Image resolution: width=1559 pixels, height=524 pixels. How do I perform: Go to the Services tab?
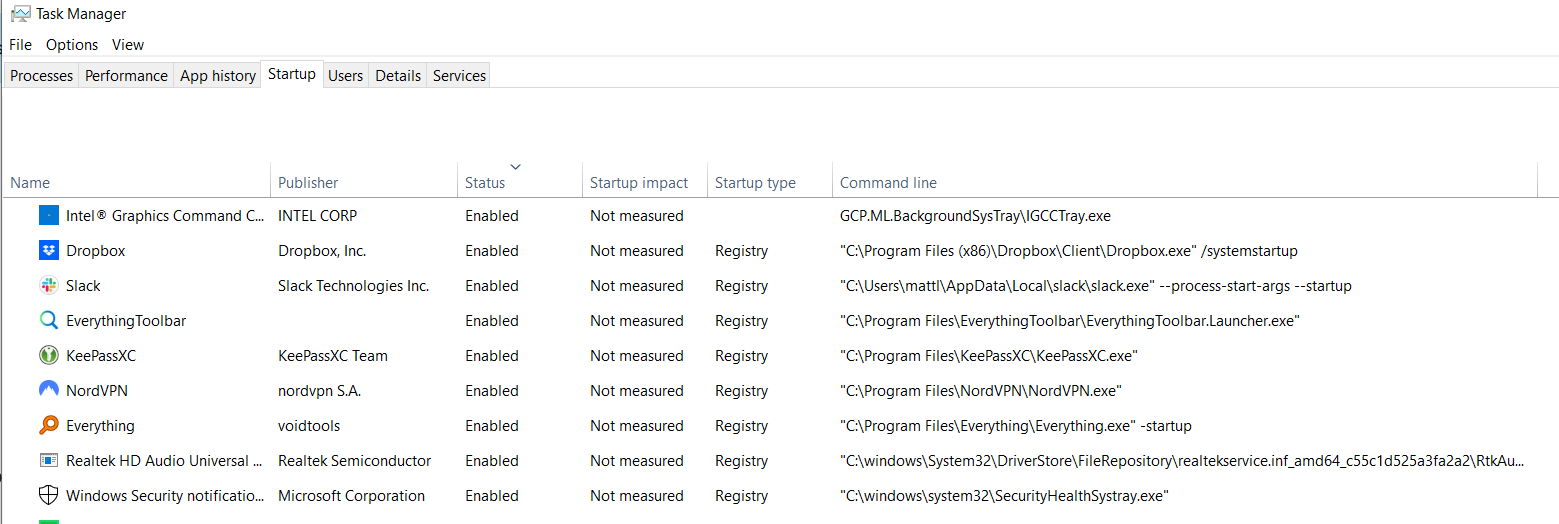coord(459,75)
